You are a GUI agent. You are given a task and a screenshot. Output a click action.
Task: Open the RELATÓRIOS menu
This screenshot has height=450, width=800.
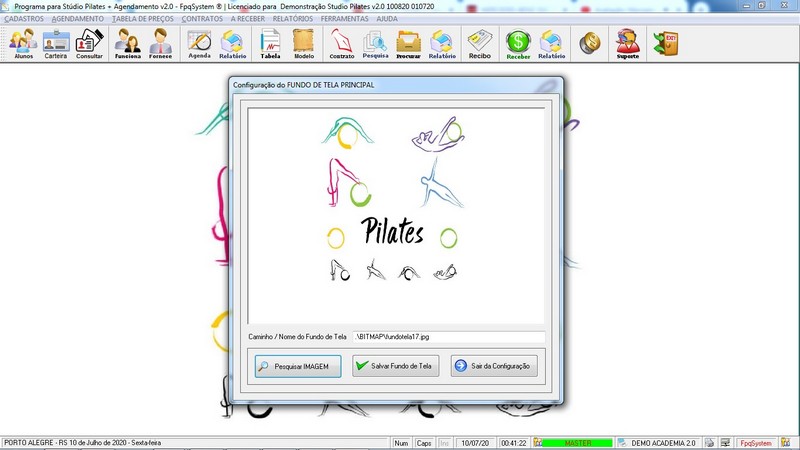pyautogui.click(x=293, y=18)
